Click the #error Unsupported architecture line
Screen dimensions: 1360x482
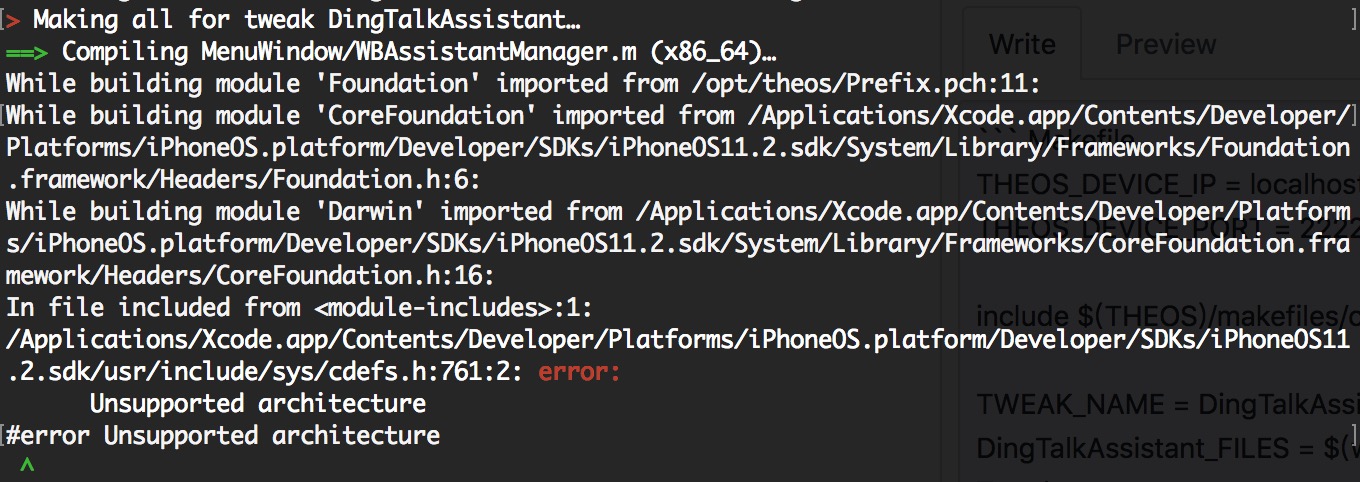click(222, 435)
